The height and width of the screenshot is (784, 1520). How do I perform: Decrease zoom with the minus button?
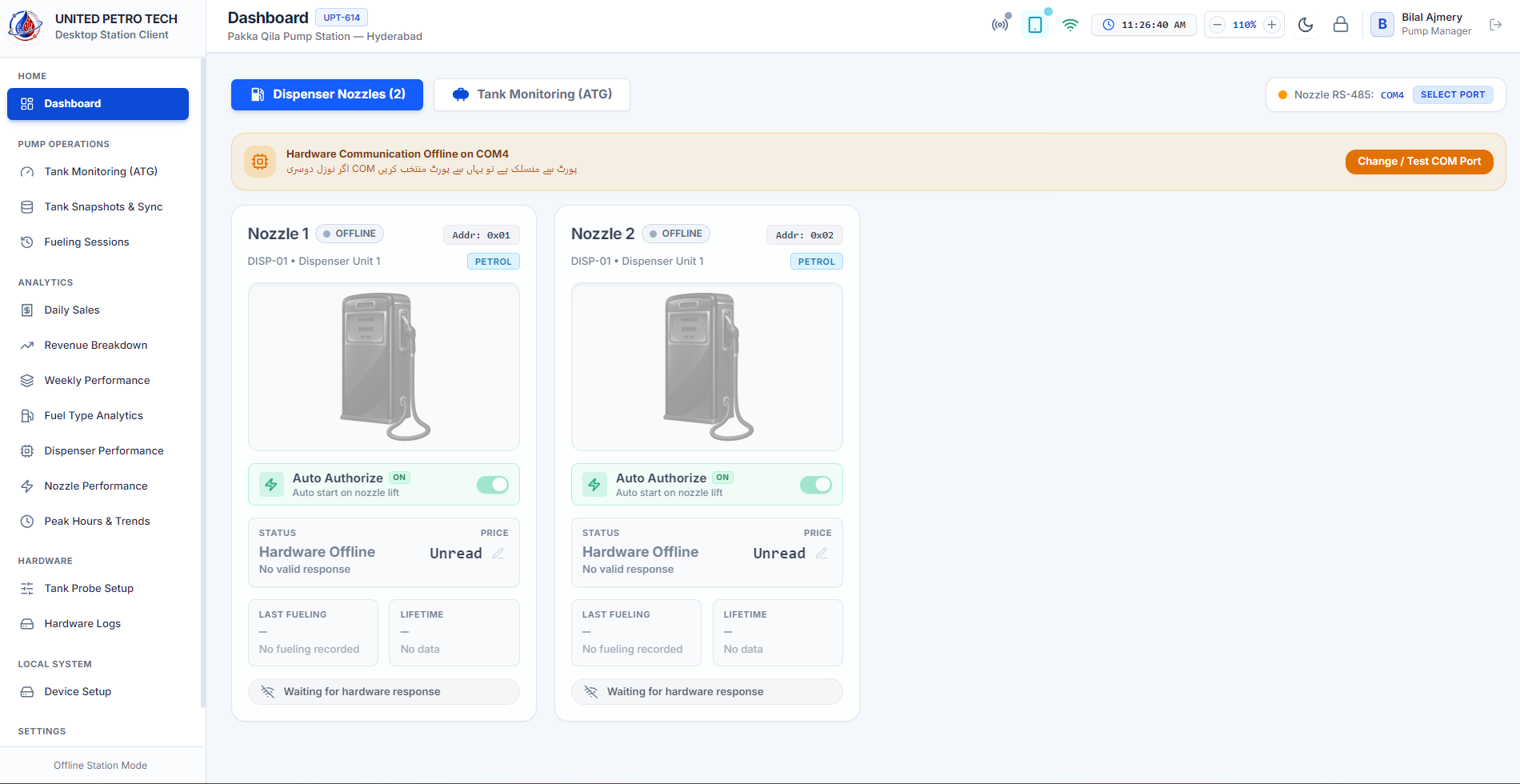[1217, 25]
